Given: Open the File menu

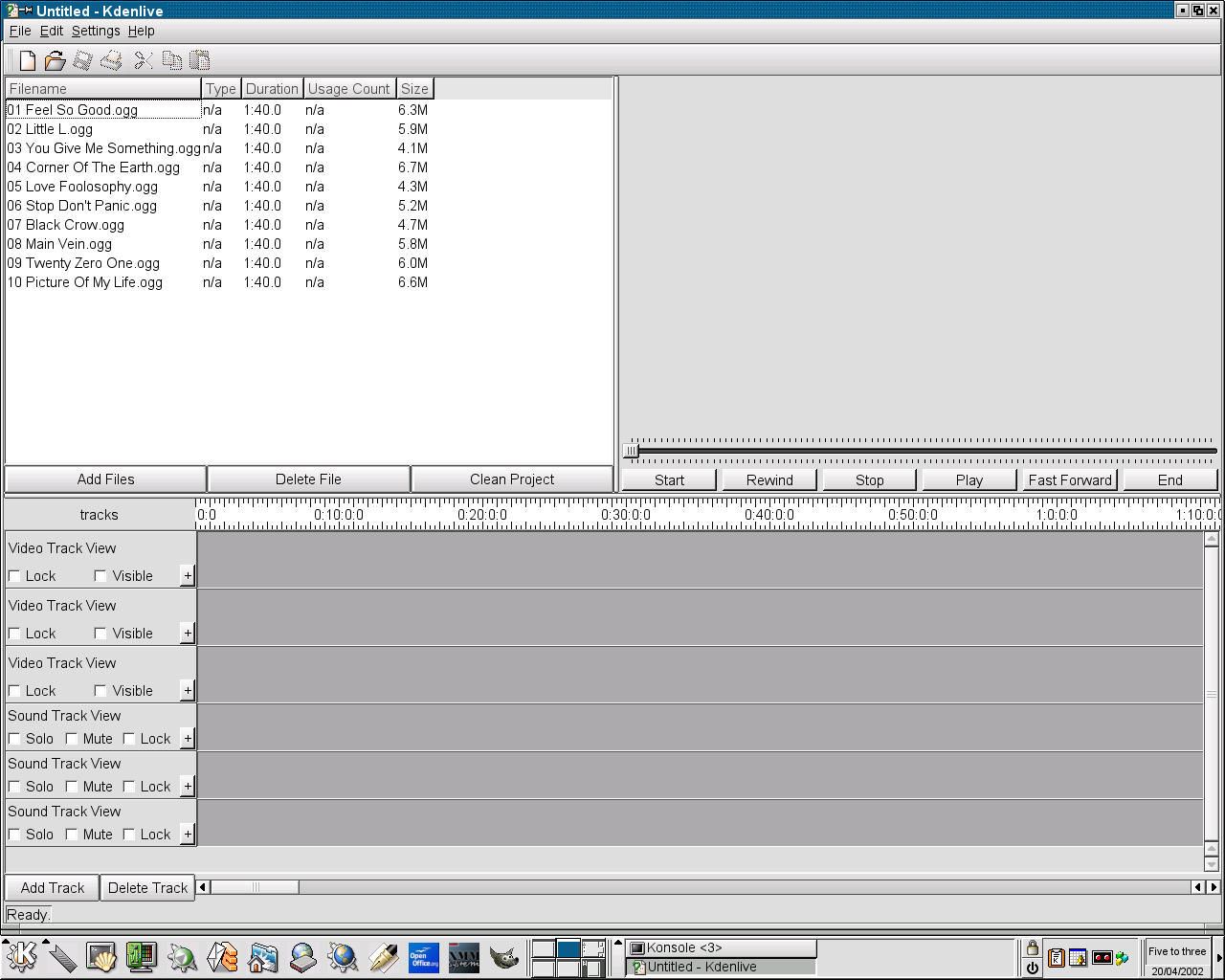Looking at the screenshot, I should coord(20,31).
